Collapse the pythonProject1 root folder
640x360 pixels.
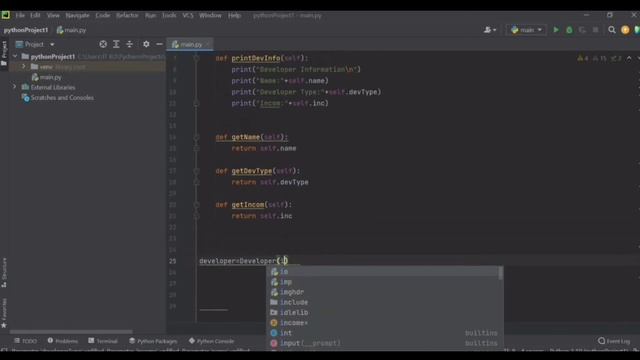tap(15, 56)
